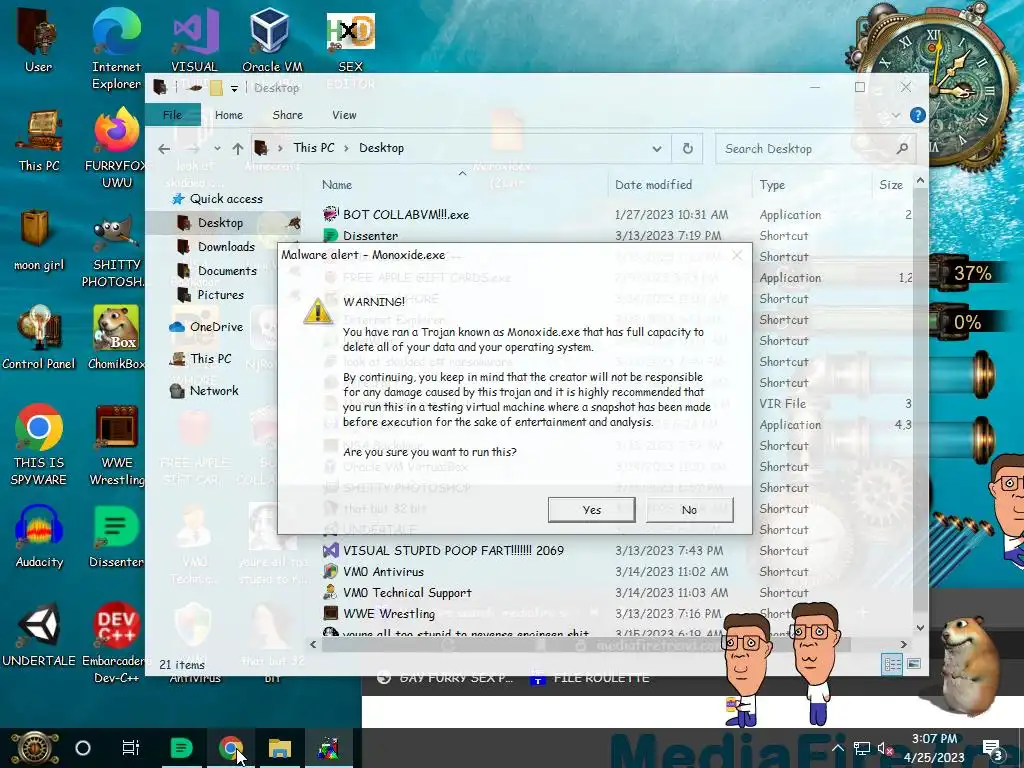Refresh the Desktop folder view
Screen dimensions: 1024x768
point(688,149)
